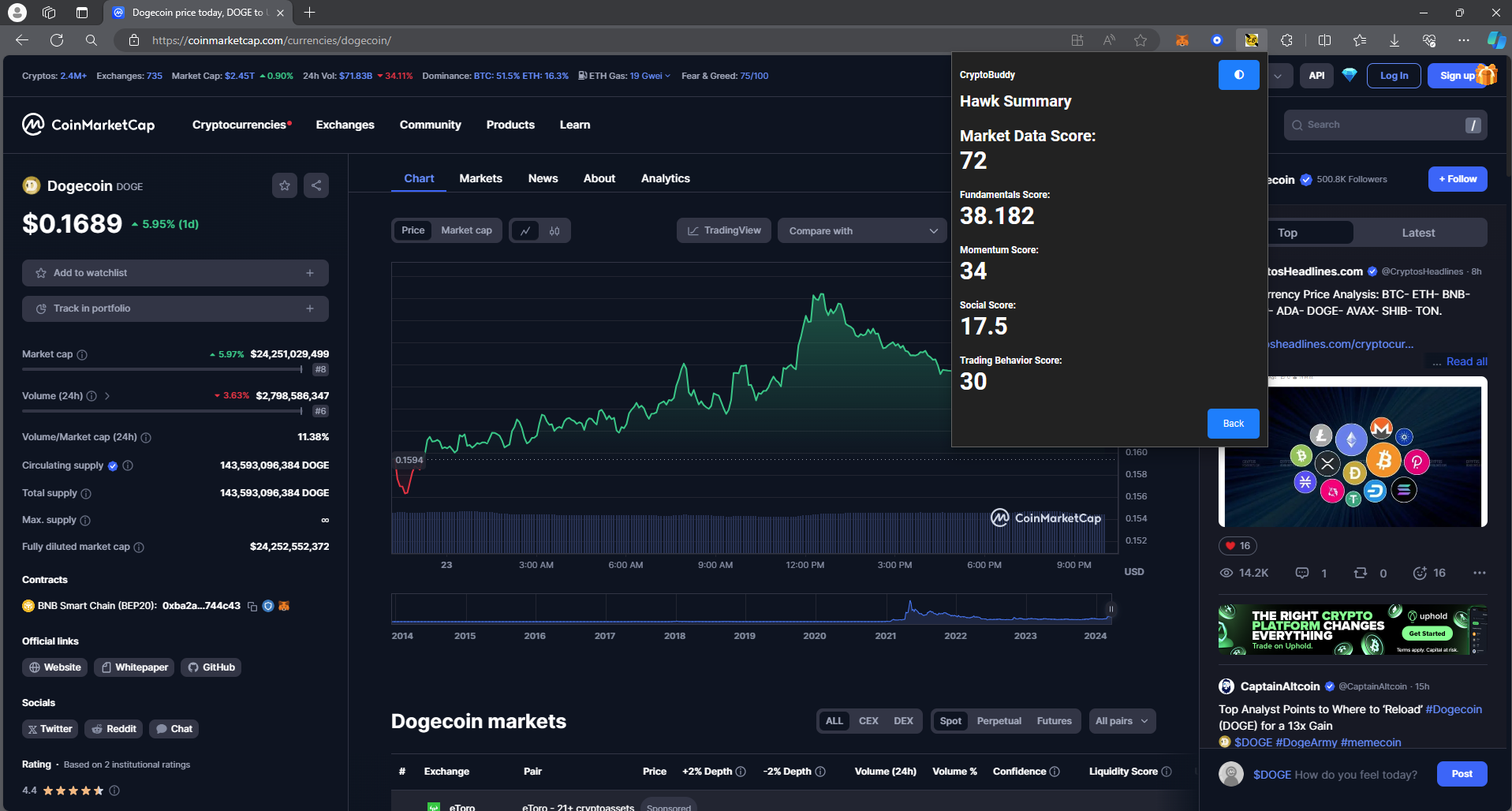Click CoinMarketCap logo
Image resolution: width=1512 pixels, height=811 pixels.
88,125
